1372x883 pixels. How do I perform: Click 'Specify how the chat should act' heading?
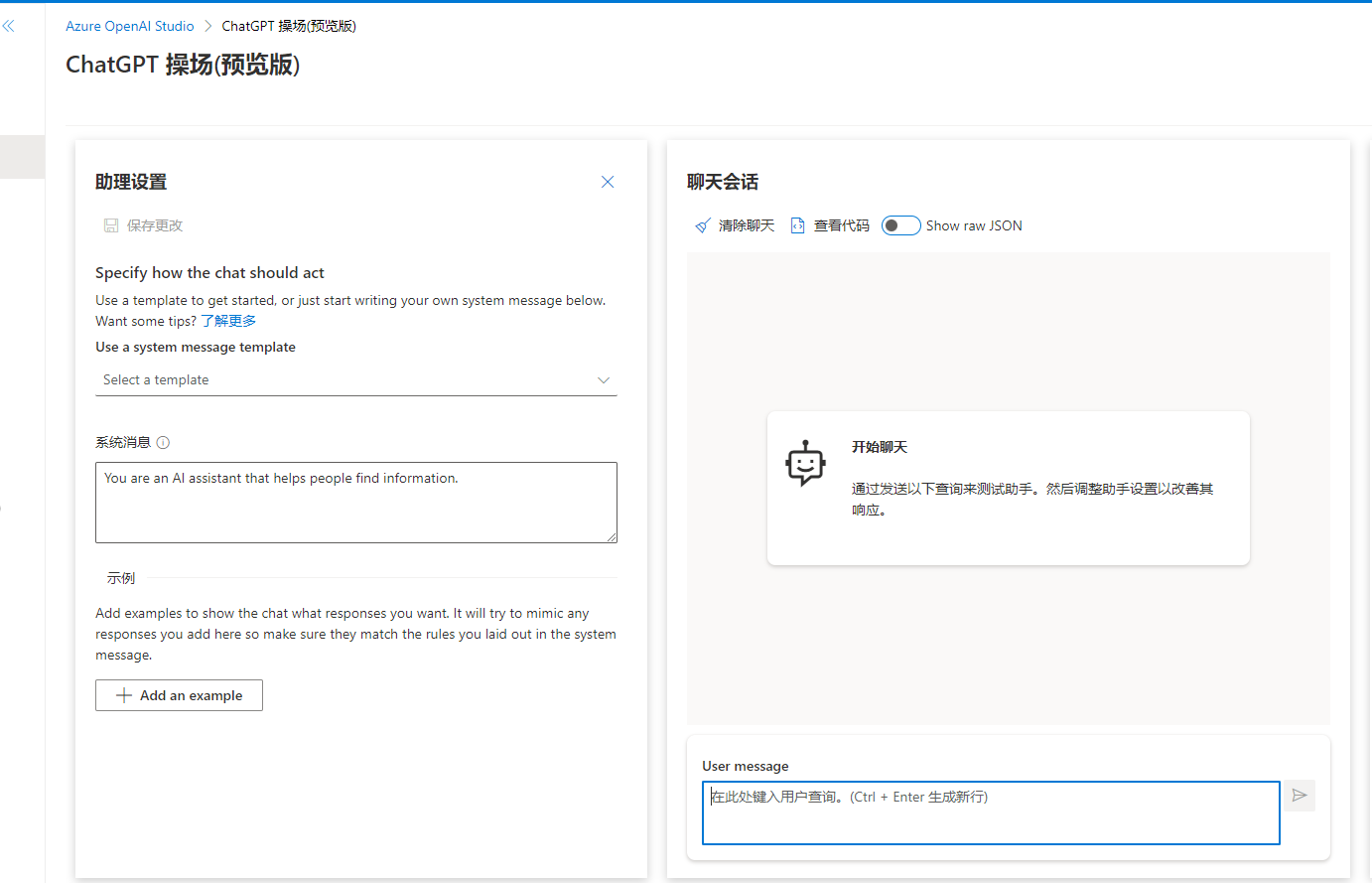click(x=209, y=272)
